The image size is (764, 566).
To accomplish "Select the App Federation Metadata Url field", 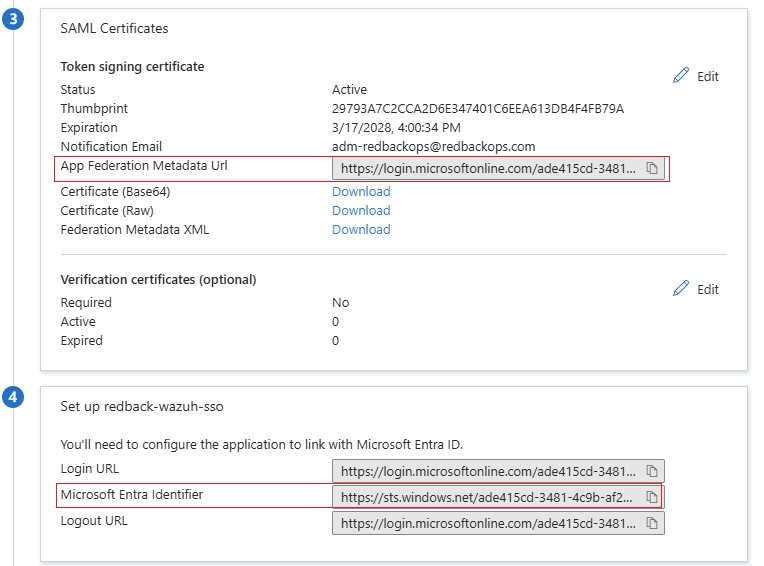I will (498, 169).
